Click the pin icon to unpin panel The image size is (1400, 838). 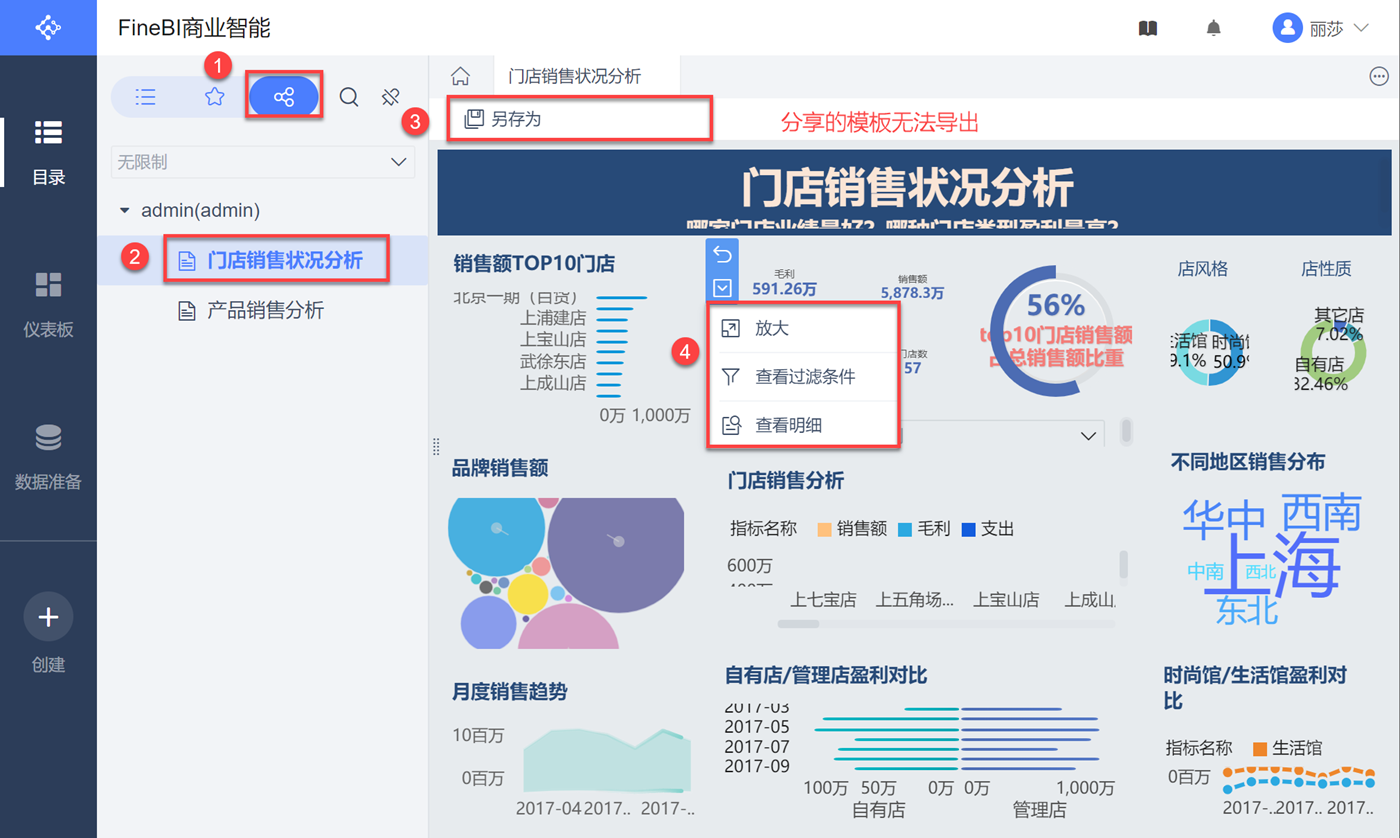point(391,97)
